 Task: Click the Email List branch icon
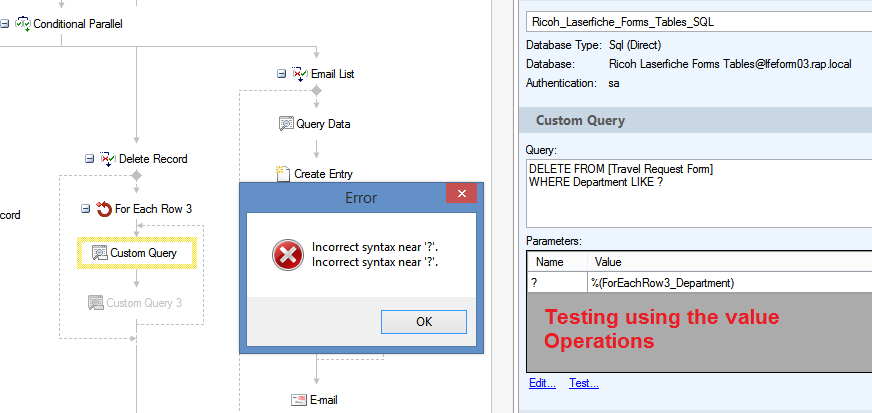click(x=300, y=74)
